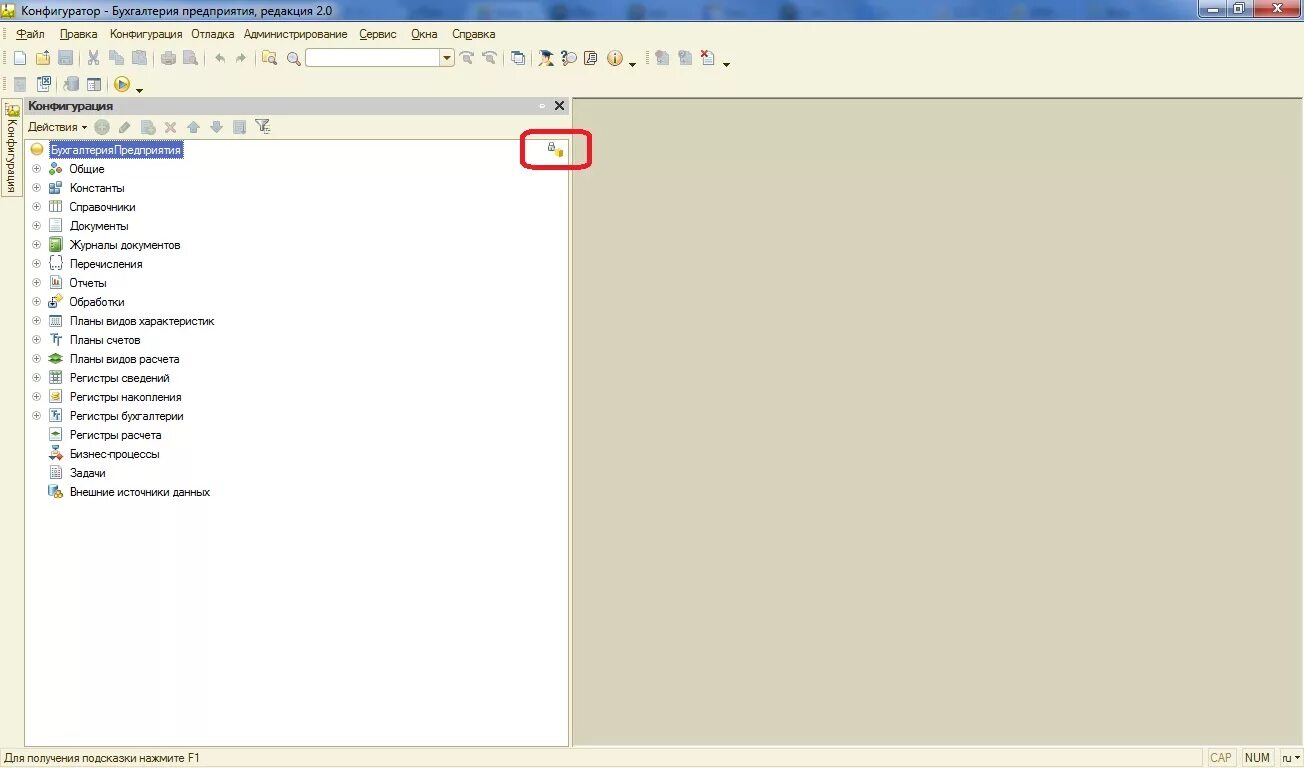The image size is (1304, 768).
Task: Open the Отладка menu
Action: (x=213, y=34)
